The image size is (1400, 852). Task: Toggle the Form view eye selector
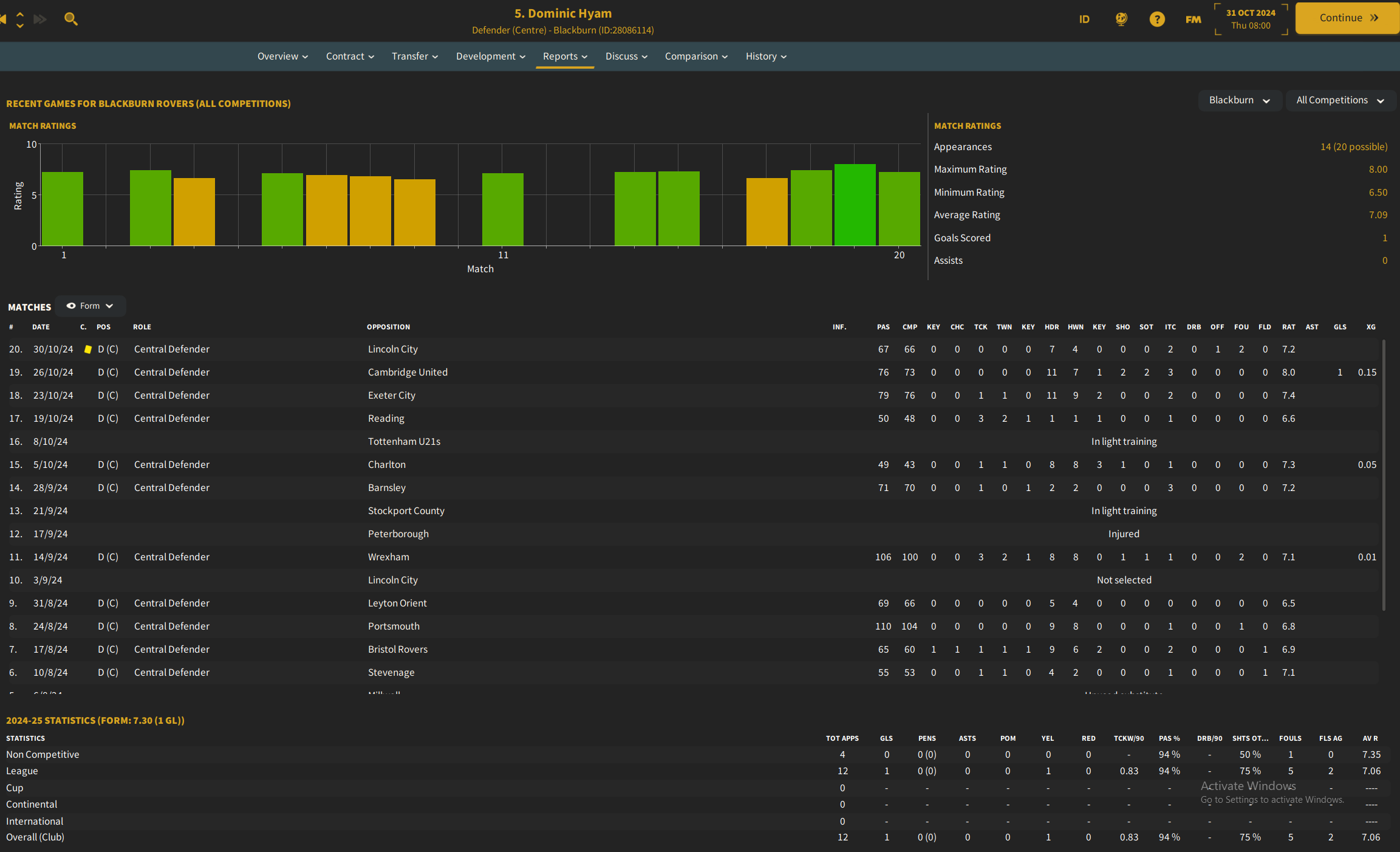click(90, 306)
